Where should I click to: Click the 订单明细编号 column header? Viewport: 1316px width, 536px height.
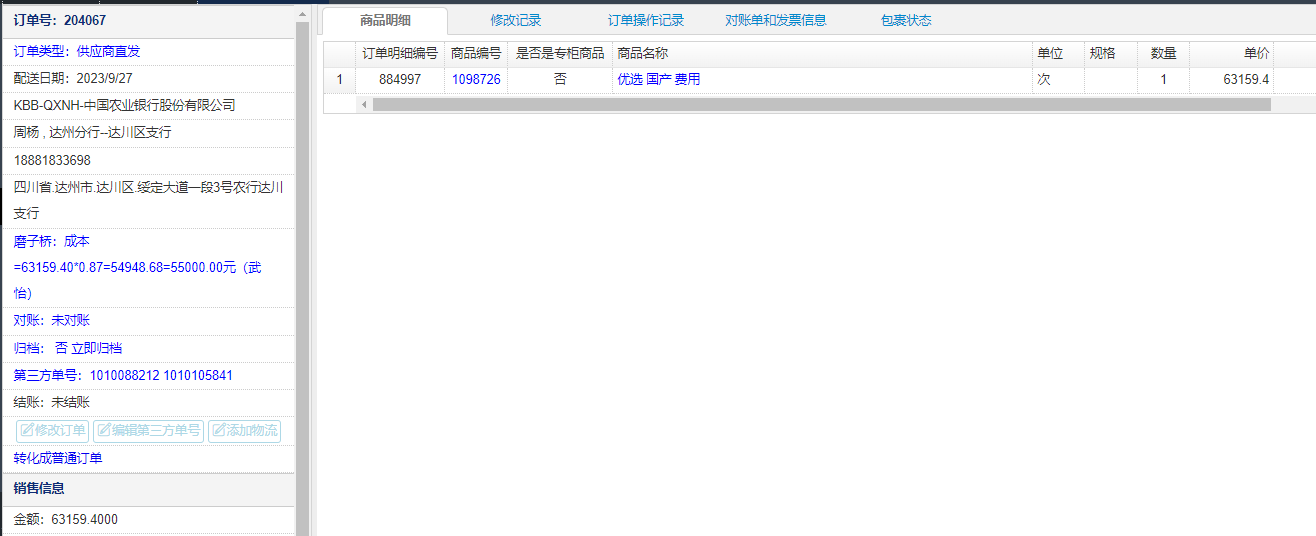point(400,53)
